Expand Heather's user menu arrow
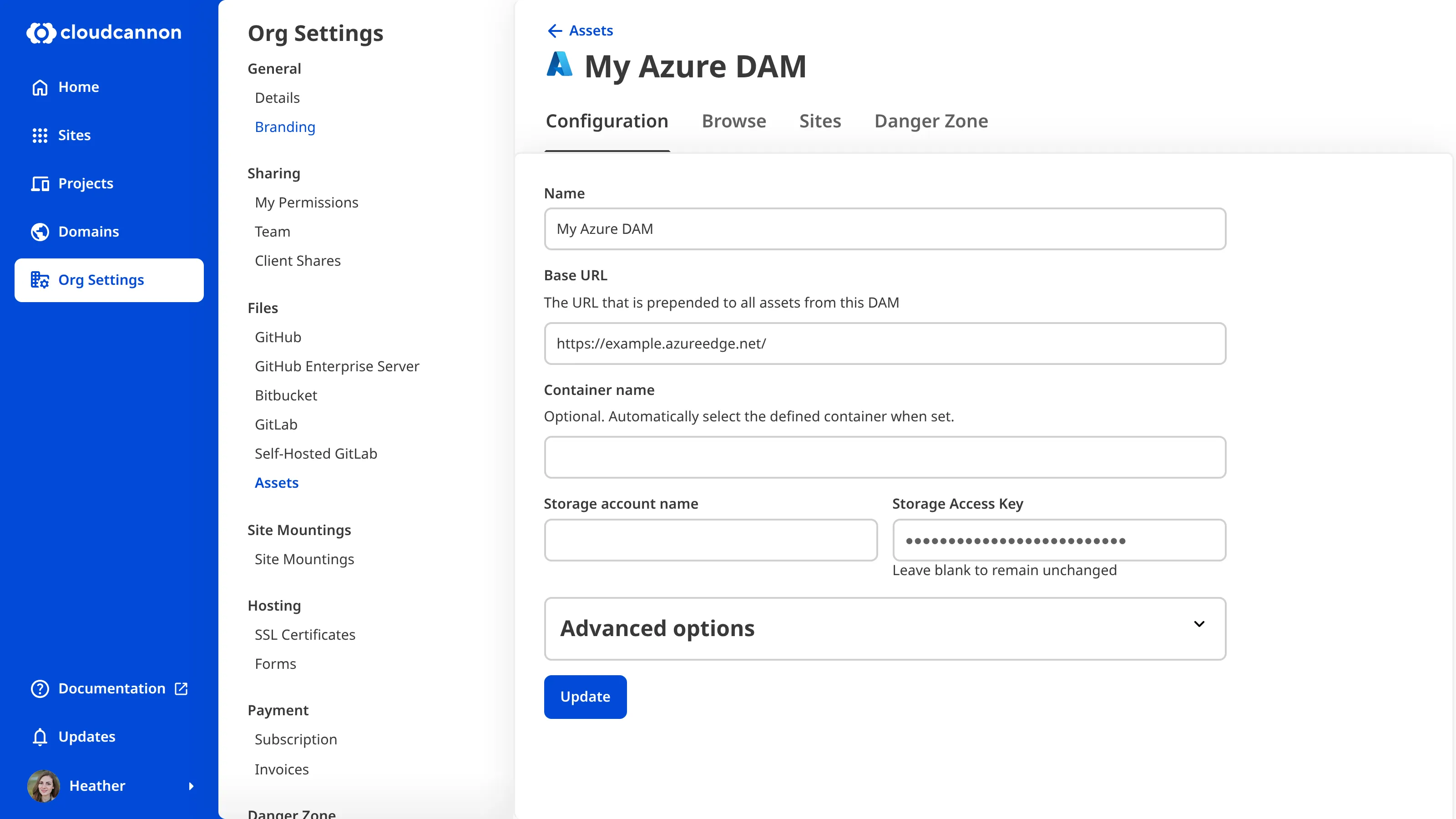 (191, 786)
